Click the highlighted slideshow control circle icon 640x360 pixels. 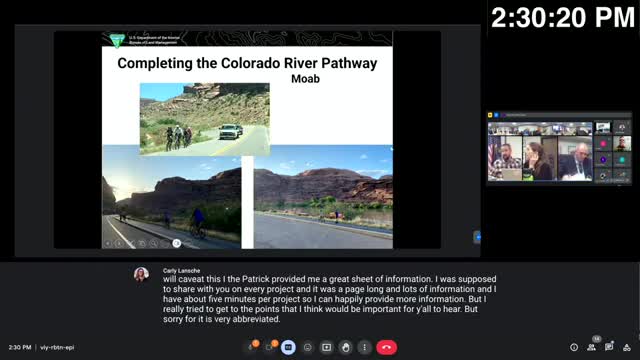point(176,243)
